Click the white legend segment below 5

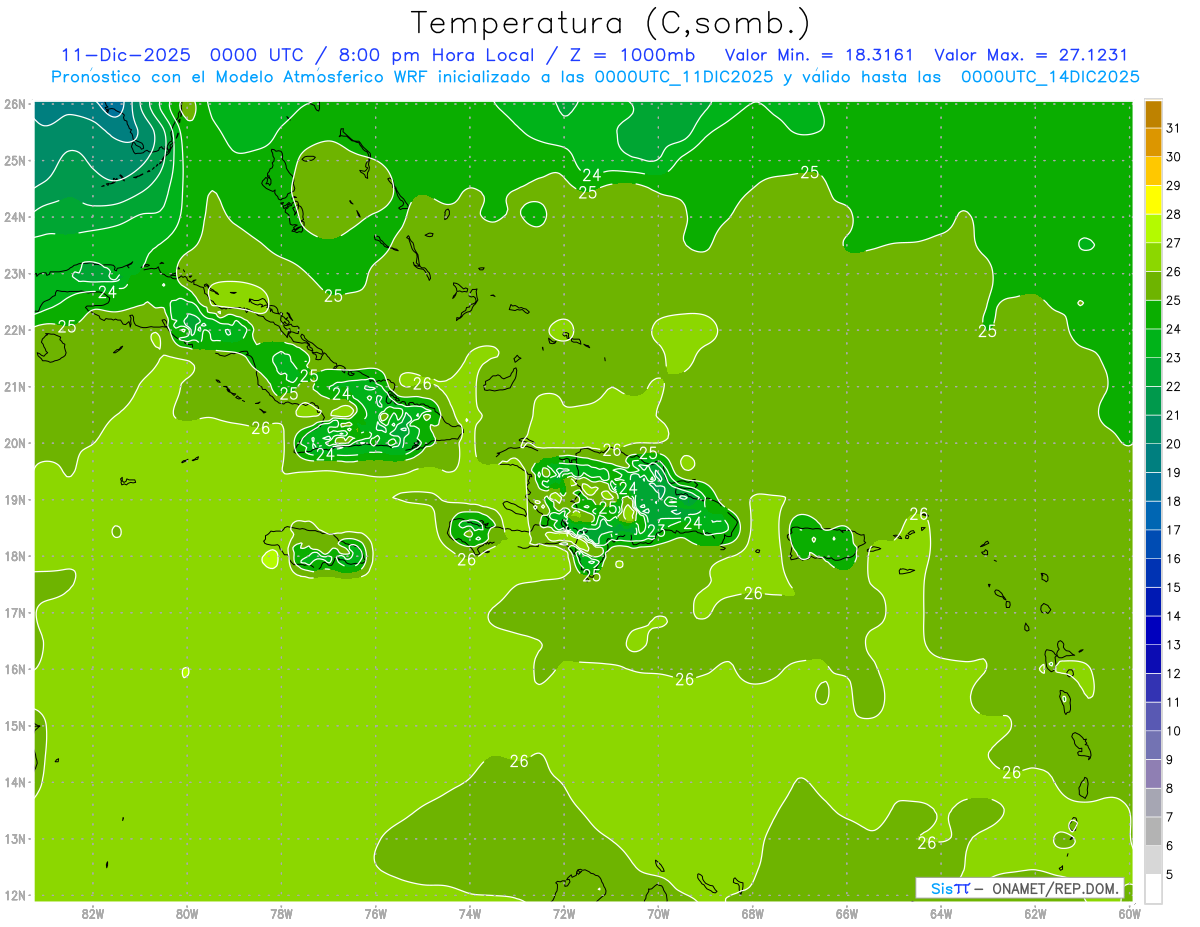[1153, 888]
